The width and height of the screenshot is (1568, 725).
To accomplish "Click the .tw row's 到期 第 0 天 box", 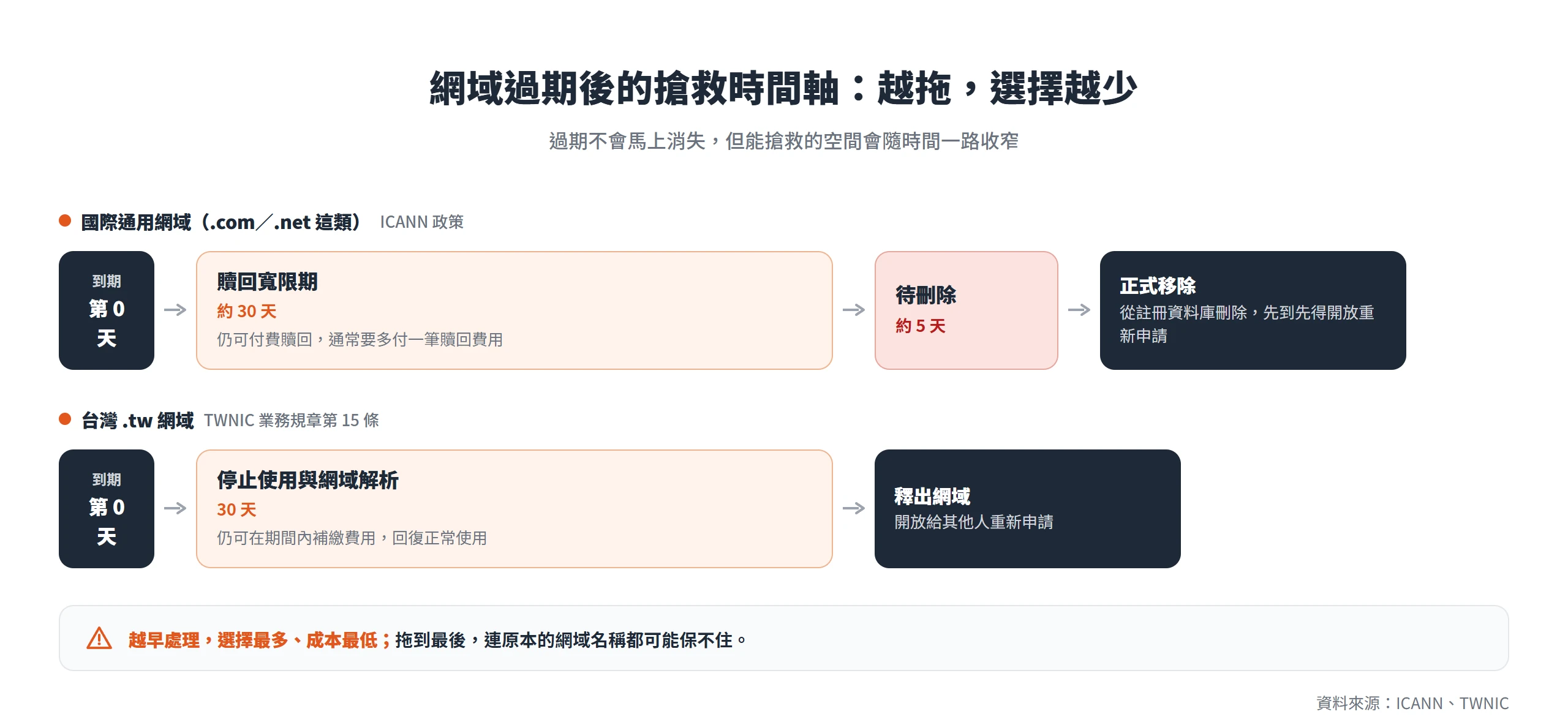I will pyautogui.click(x=107, y=509).
